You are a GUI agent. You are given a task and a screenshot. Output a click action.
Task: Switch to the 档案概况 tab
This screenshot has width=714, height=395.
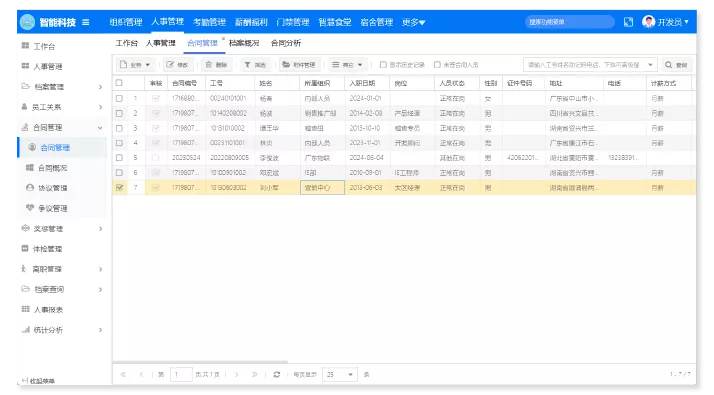tap(244, 43)
